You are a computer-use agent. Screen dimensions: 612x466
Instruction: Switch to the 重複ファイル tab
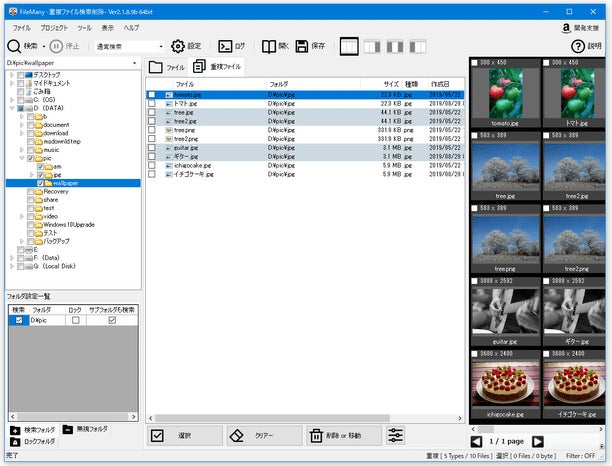218,66
